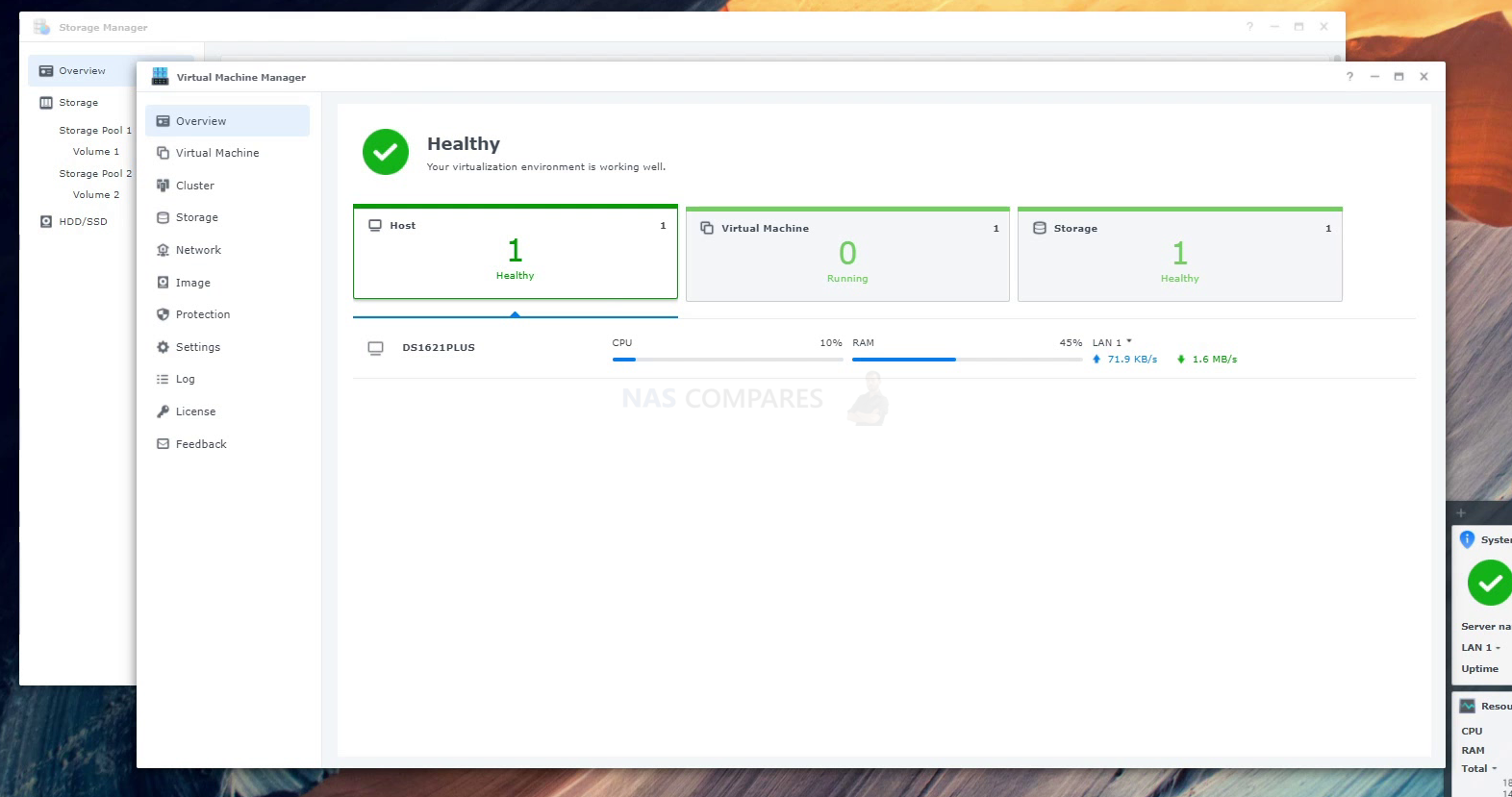Select Storage Pool 1 in Storage Manager

coord(95,131)
